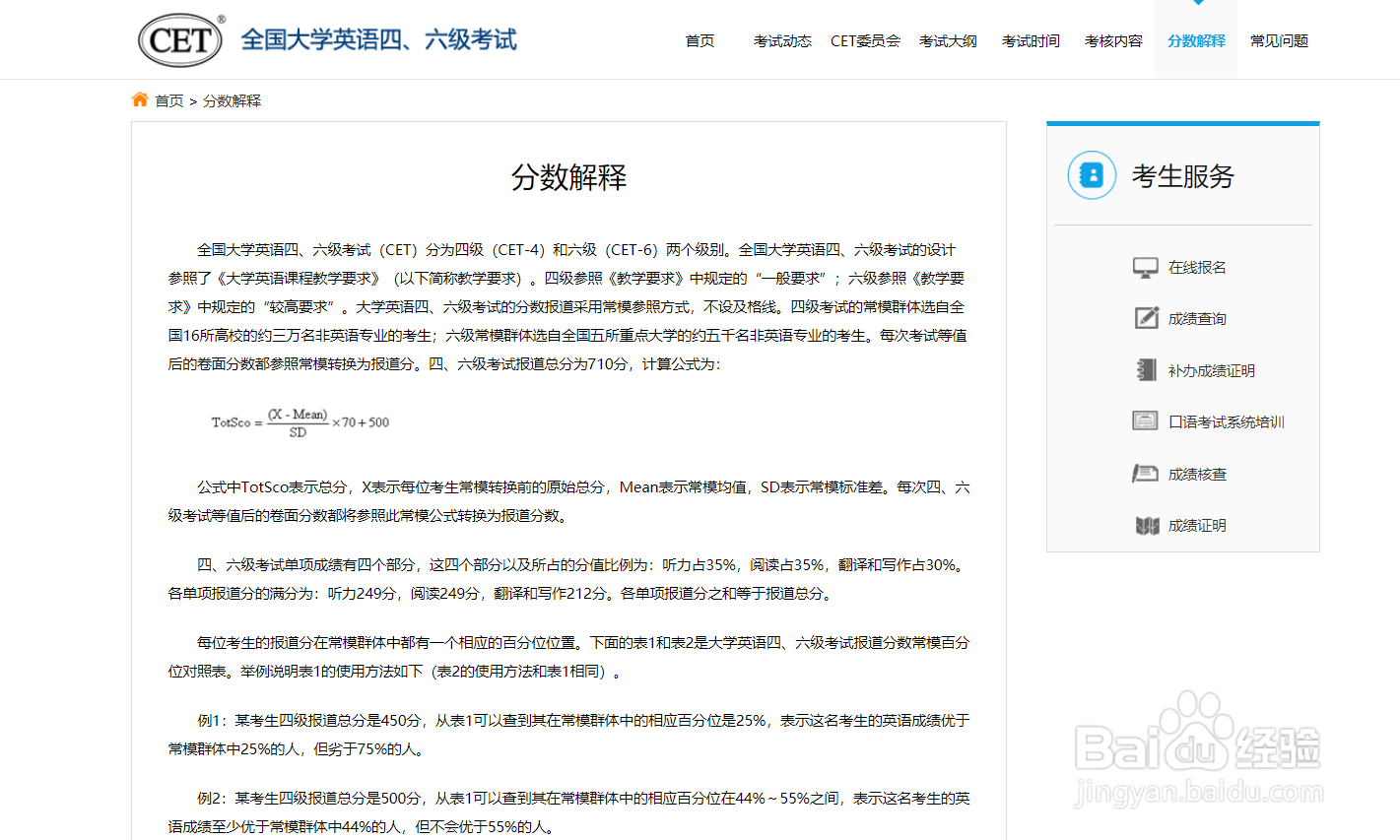Click 首页 link in the breadcrumb
1400x840 pixels.
168,100
